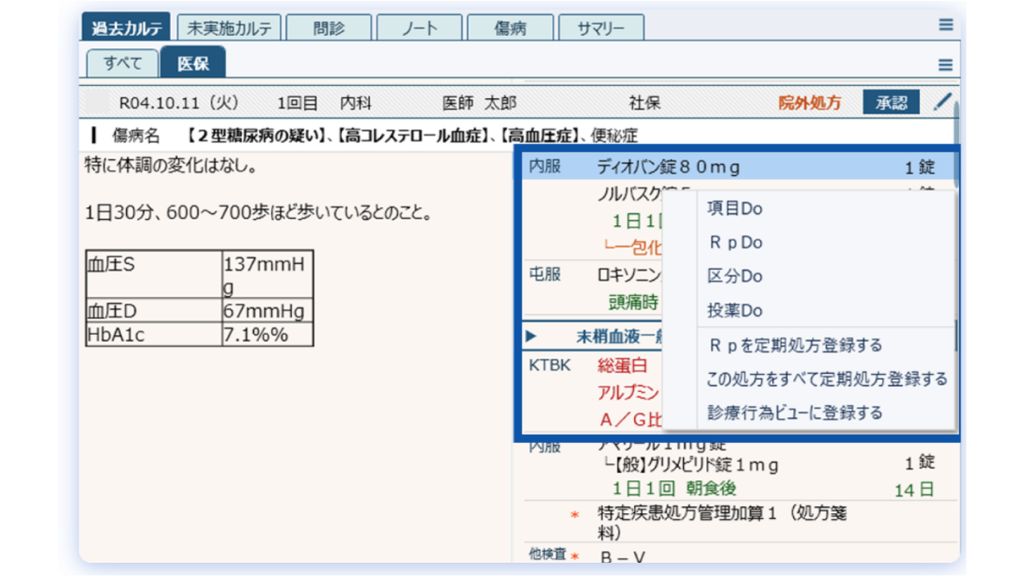1024x576 pixels.
Task: Select the ディオバン錠80mg prescription row
Action: pyautogui.click(x=668, y=168)
